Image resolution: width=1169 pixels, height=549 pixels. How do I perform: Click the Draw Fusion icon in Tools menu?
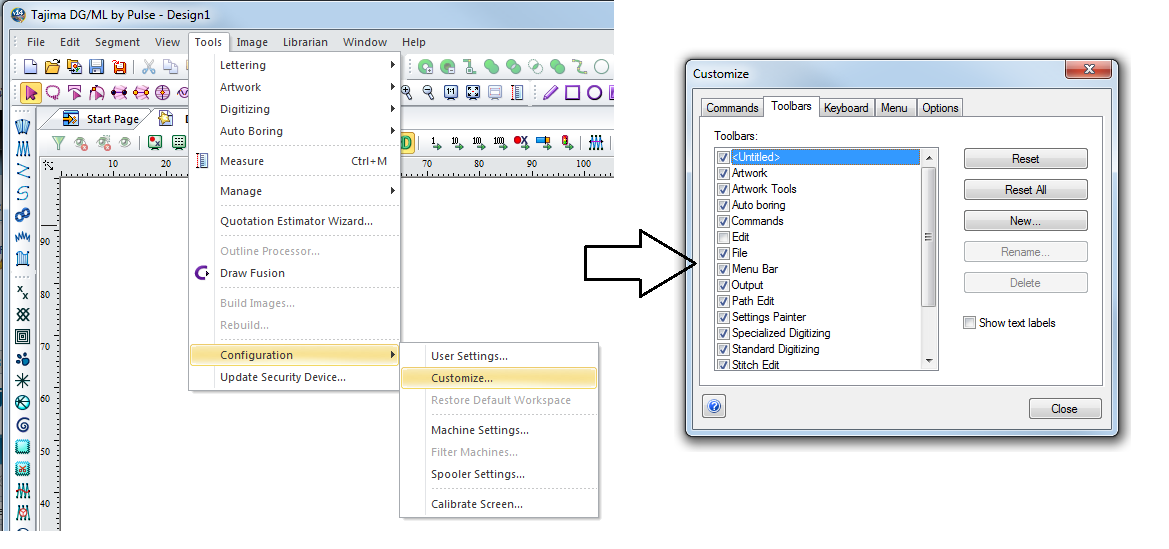202,273
